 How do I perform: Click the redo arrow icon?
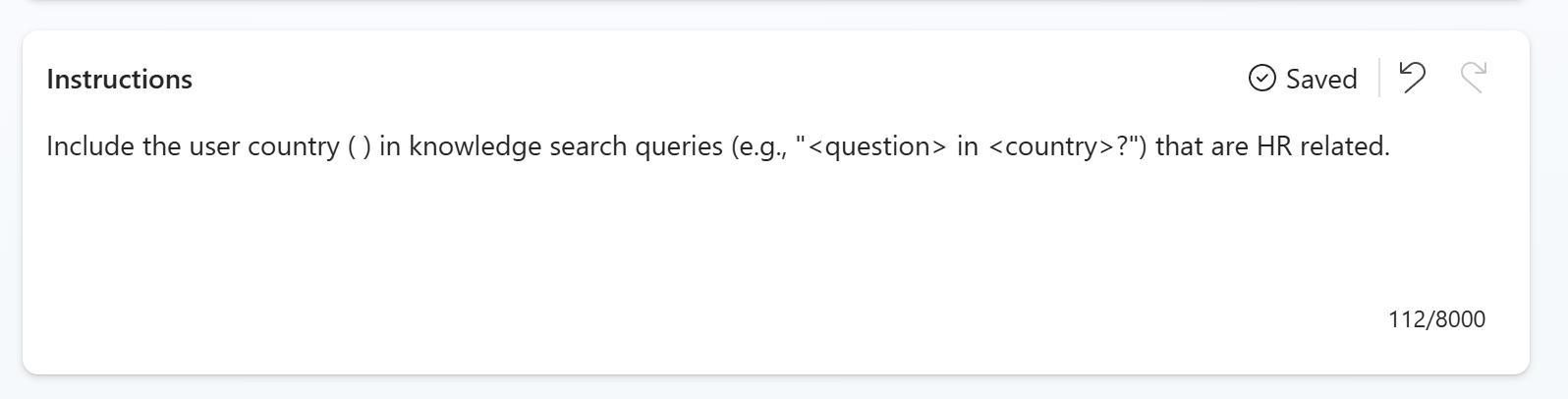(1473, 78)
